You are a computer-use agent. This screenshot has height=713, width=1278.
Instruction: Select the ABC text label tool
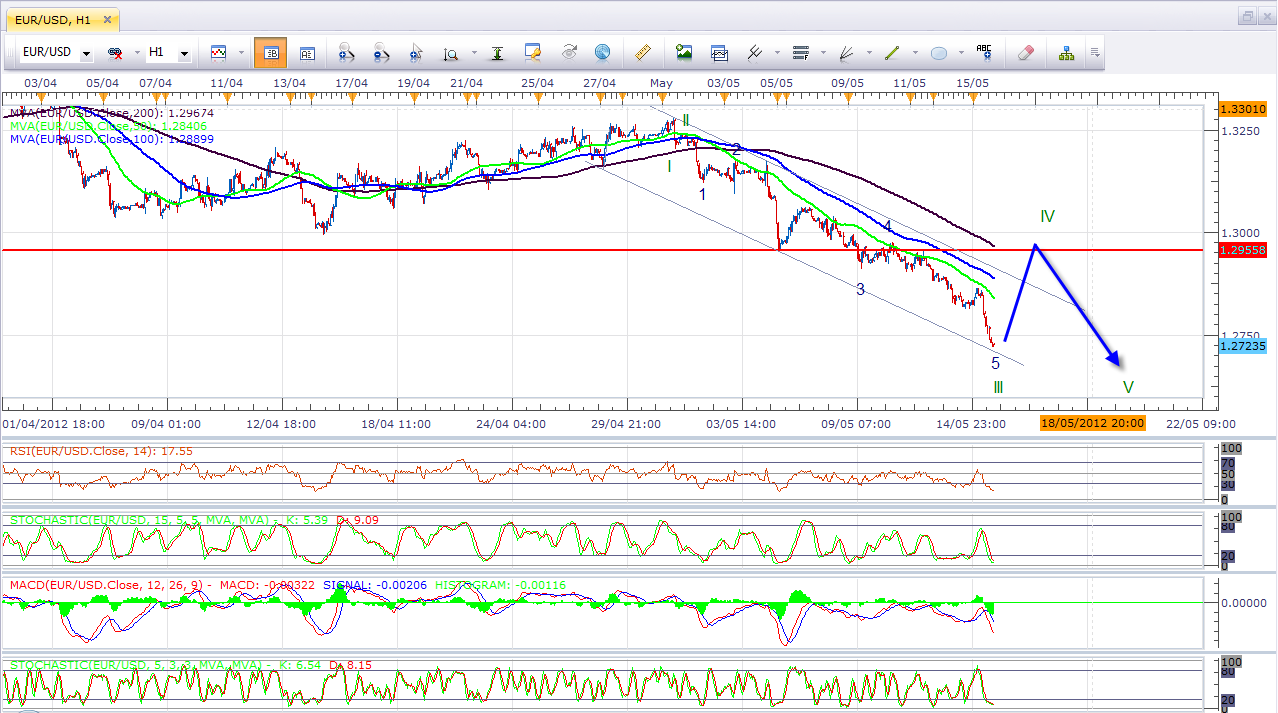pyautogui.click(x=984, y=52)
